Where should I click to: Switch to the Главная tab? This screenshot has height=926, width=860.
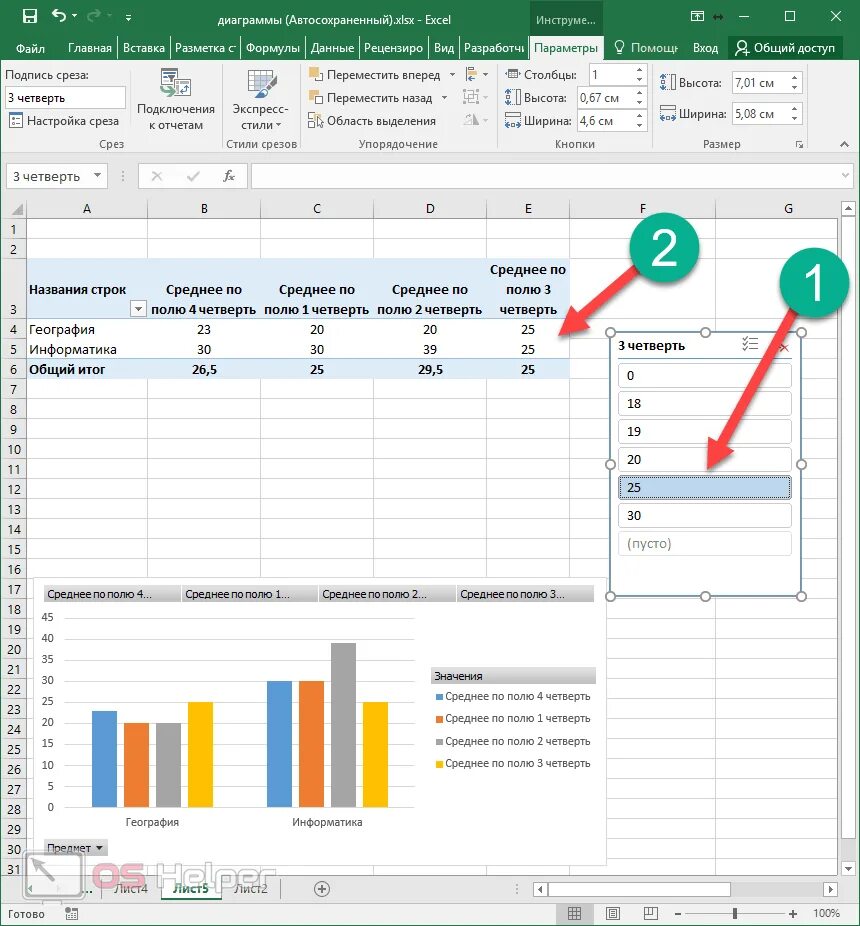[90, 48]
